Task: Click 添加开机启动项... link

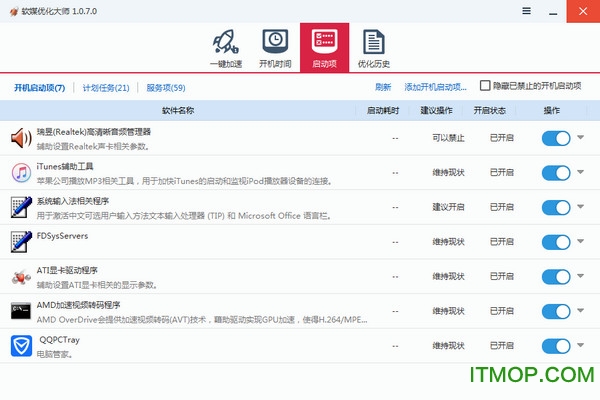Action: click(x=435, y=87)
